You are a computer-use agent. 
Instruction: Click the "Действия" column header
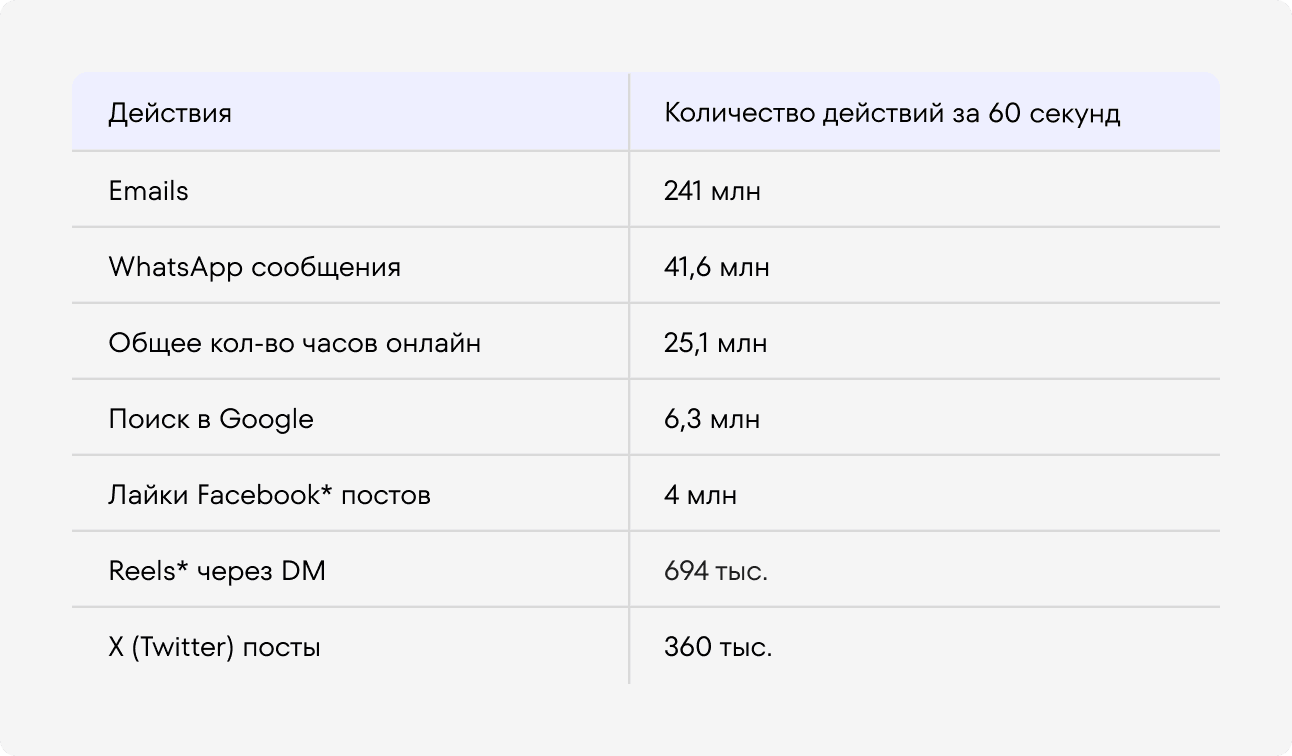tap(170, 114)
